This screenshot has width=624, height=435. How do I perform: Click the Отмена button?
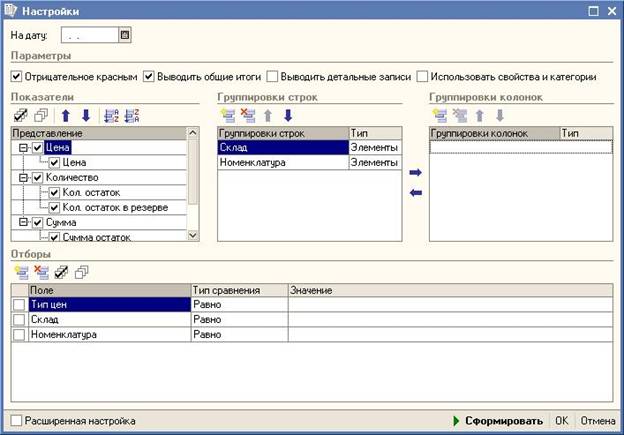(x=597, y=421)
